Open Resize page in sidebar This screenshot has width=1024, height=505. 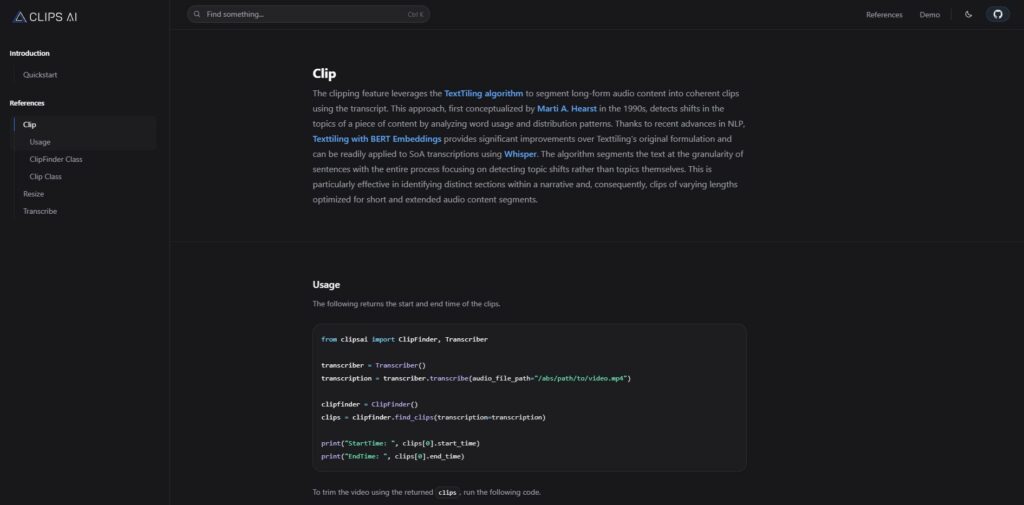click(x=34, y=194)
